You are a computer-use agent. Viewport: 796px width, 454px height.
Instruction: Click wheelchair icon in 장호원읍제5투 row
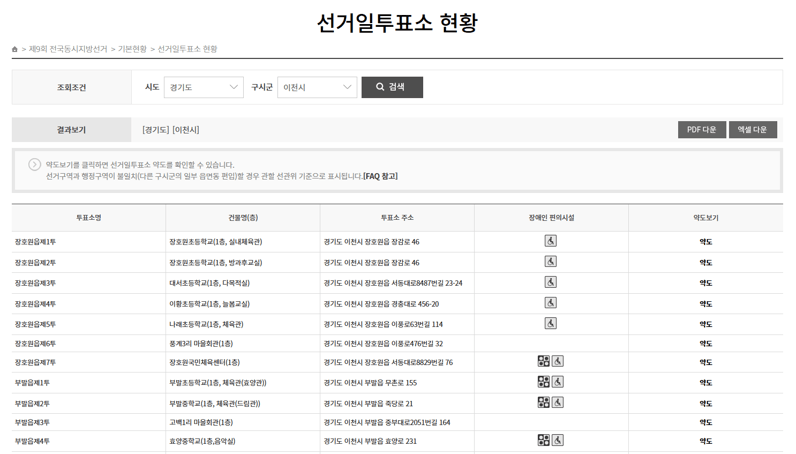(551, 323)
